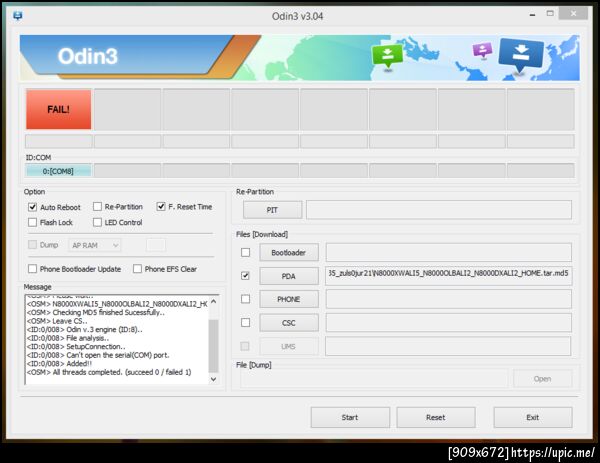The width and height of the screenshot is (600, 463).
Task: Click the green download icon in banner
Action: [x=387, y=56]
